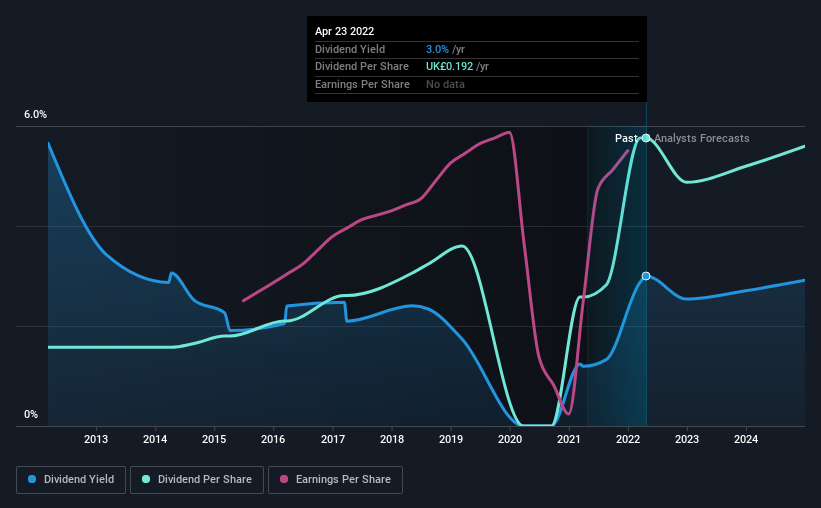This screenshot has width=821, height=508.
Task: Click the 2016 x-axis label
Action: click(273, 439)
